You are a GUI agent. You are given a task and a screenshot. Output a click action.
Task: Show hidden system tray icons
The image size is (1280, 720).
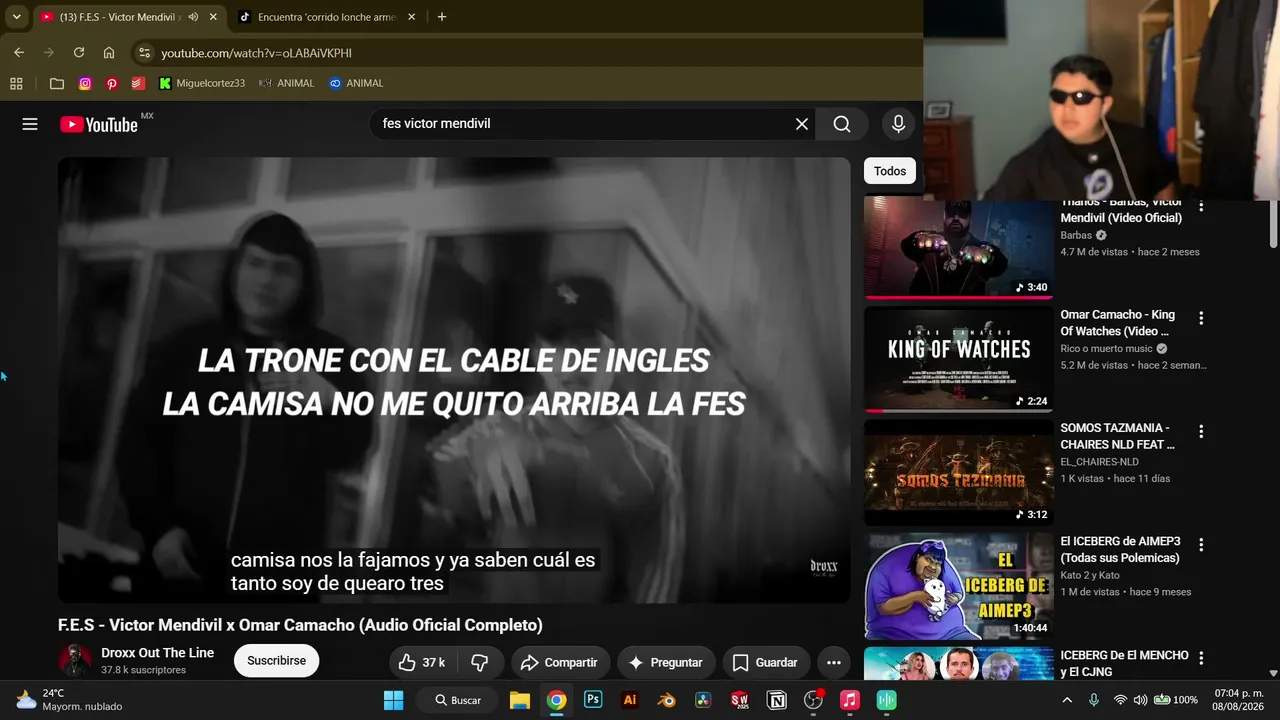point(1067,700)
